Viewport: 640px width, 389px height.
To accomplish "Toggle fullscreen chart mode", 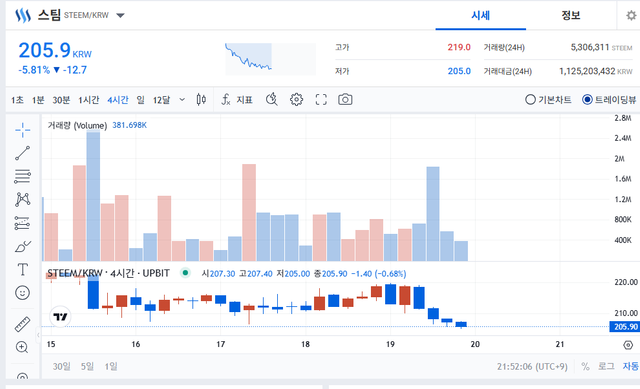I will point(321,100).
